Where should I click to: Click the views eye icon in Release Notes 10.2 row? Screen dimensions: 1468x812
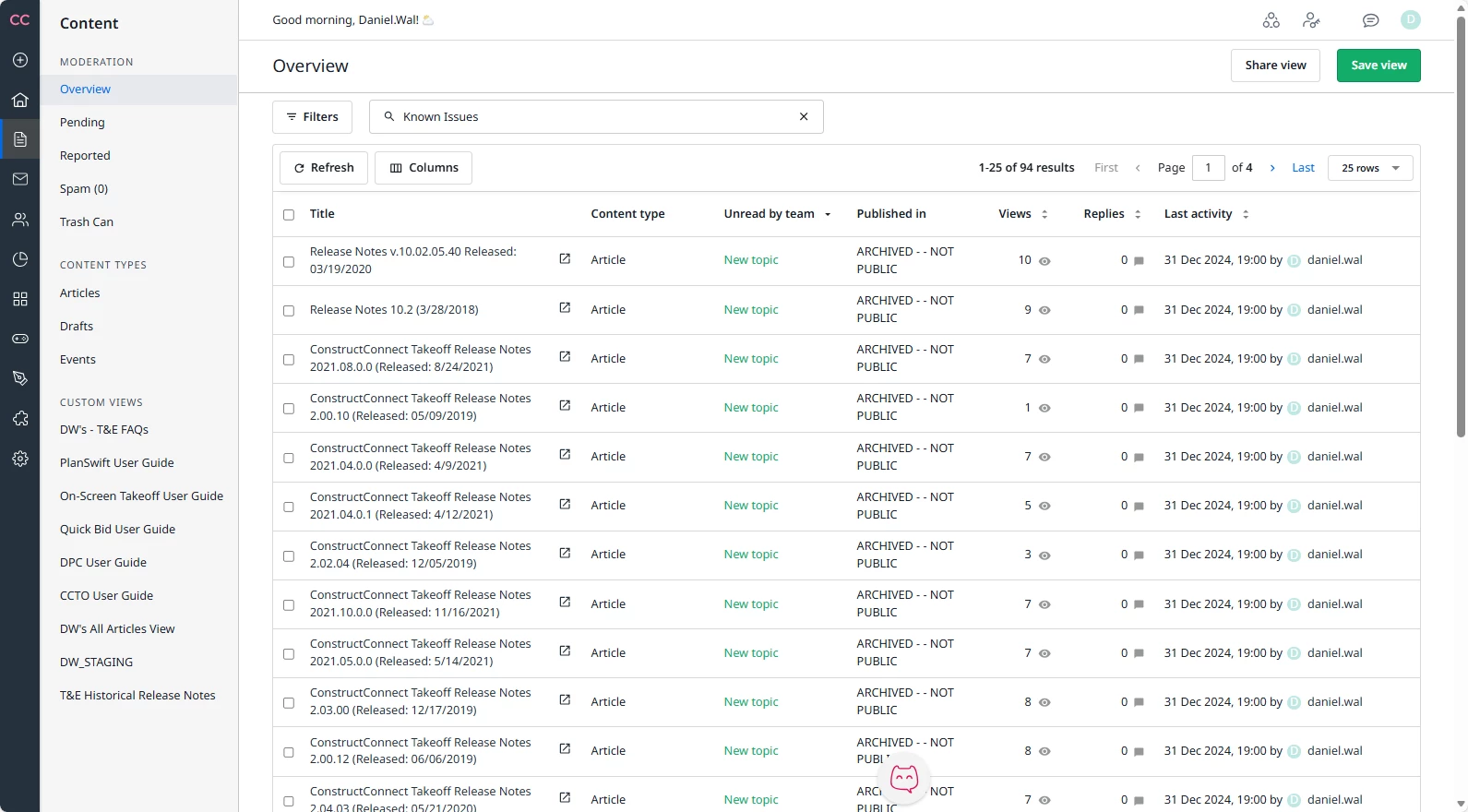1044,311
